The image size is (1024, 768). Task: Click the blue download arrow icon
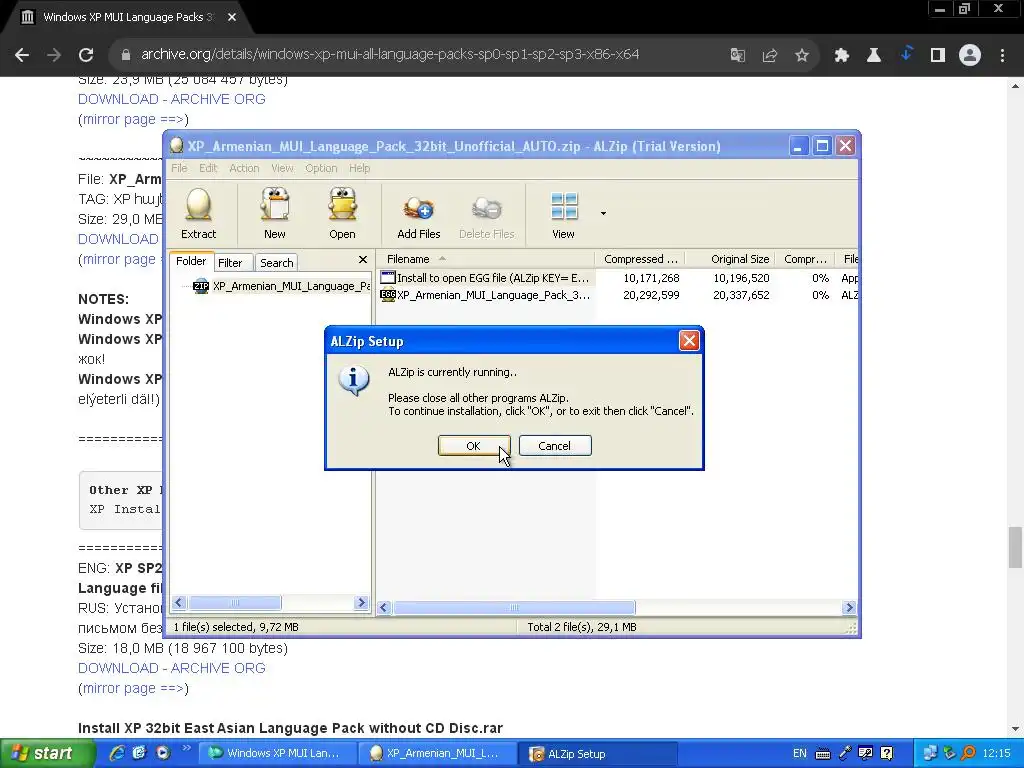906,54
